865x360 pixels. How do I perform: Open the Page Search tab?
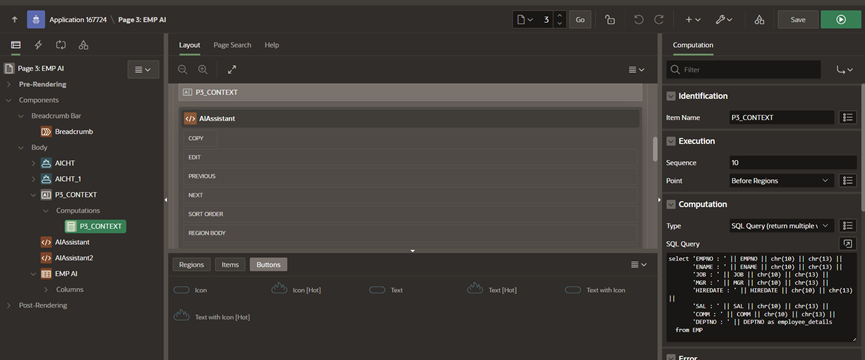[232, 45]
